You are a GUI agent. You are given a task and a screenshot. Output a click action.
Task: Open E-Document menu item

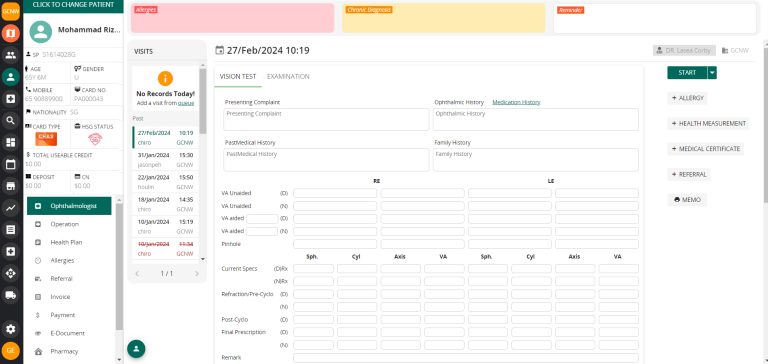pyautogui.click(x=69, y=333)
